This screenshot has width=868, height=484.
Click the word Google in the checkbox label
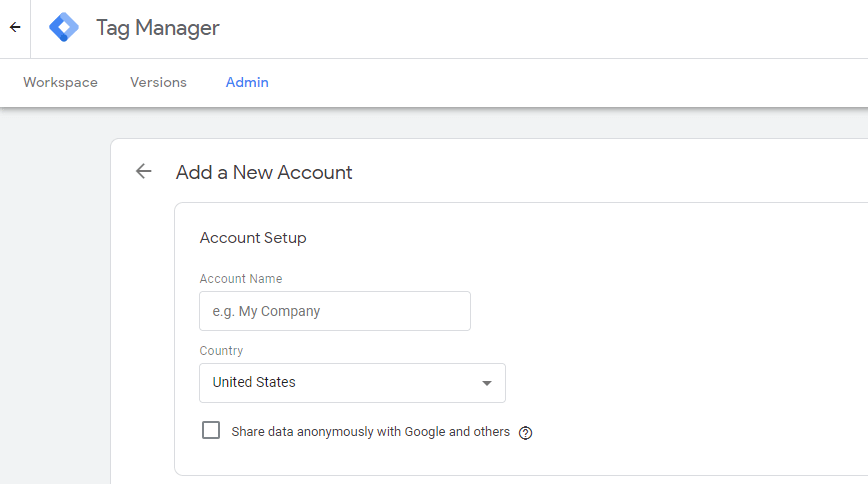pos(425,432)
